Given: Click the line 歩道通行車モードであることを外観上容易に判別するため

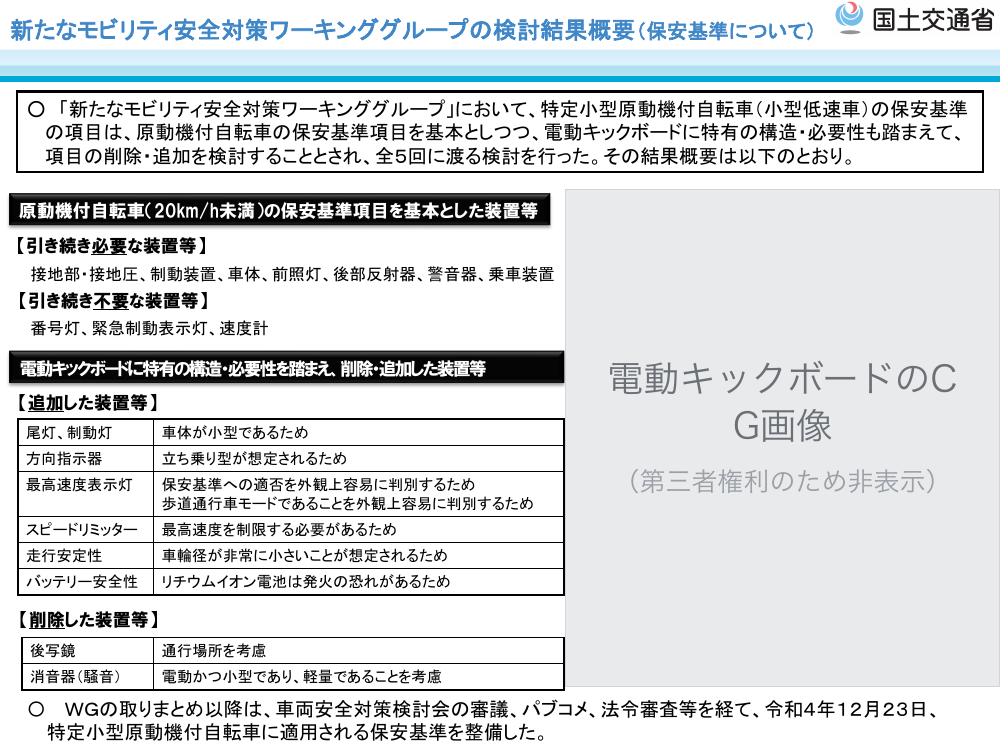Looking at the screenshot, I should pos(348,504).
